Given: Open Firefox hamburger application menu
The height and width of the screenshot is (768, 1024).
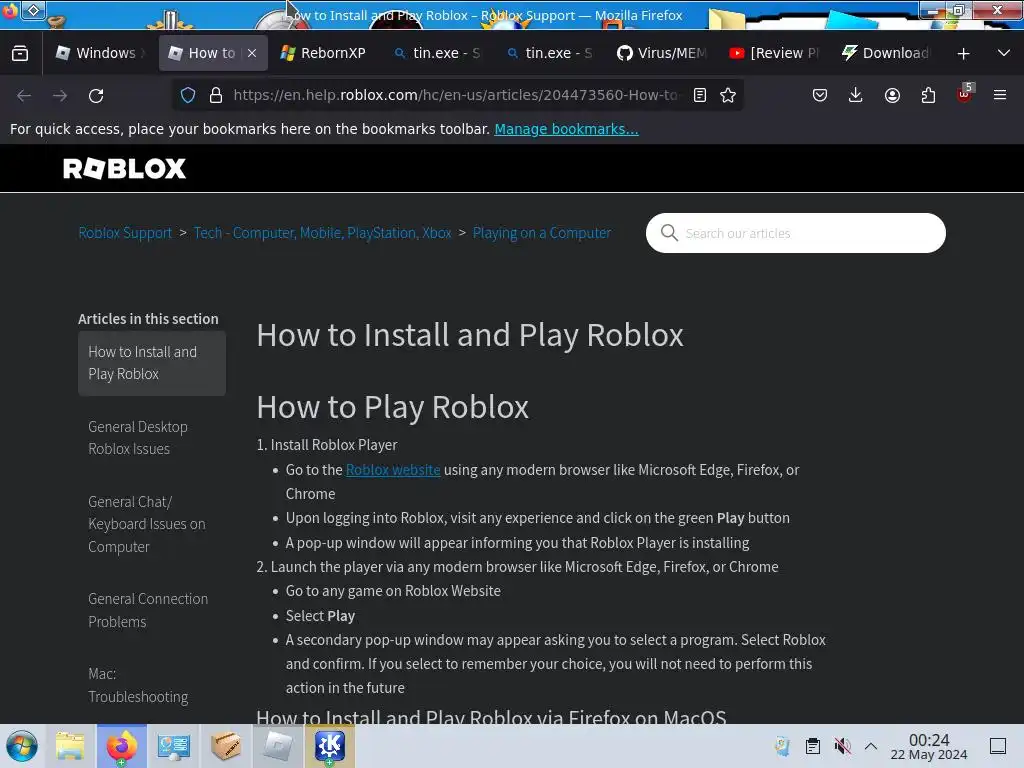Looking at the screenshot, I should [1000, 95].
